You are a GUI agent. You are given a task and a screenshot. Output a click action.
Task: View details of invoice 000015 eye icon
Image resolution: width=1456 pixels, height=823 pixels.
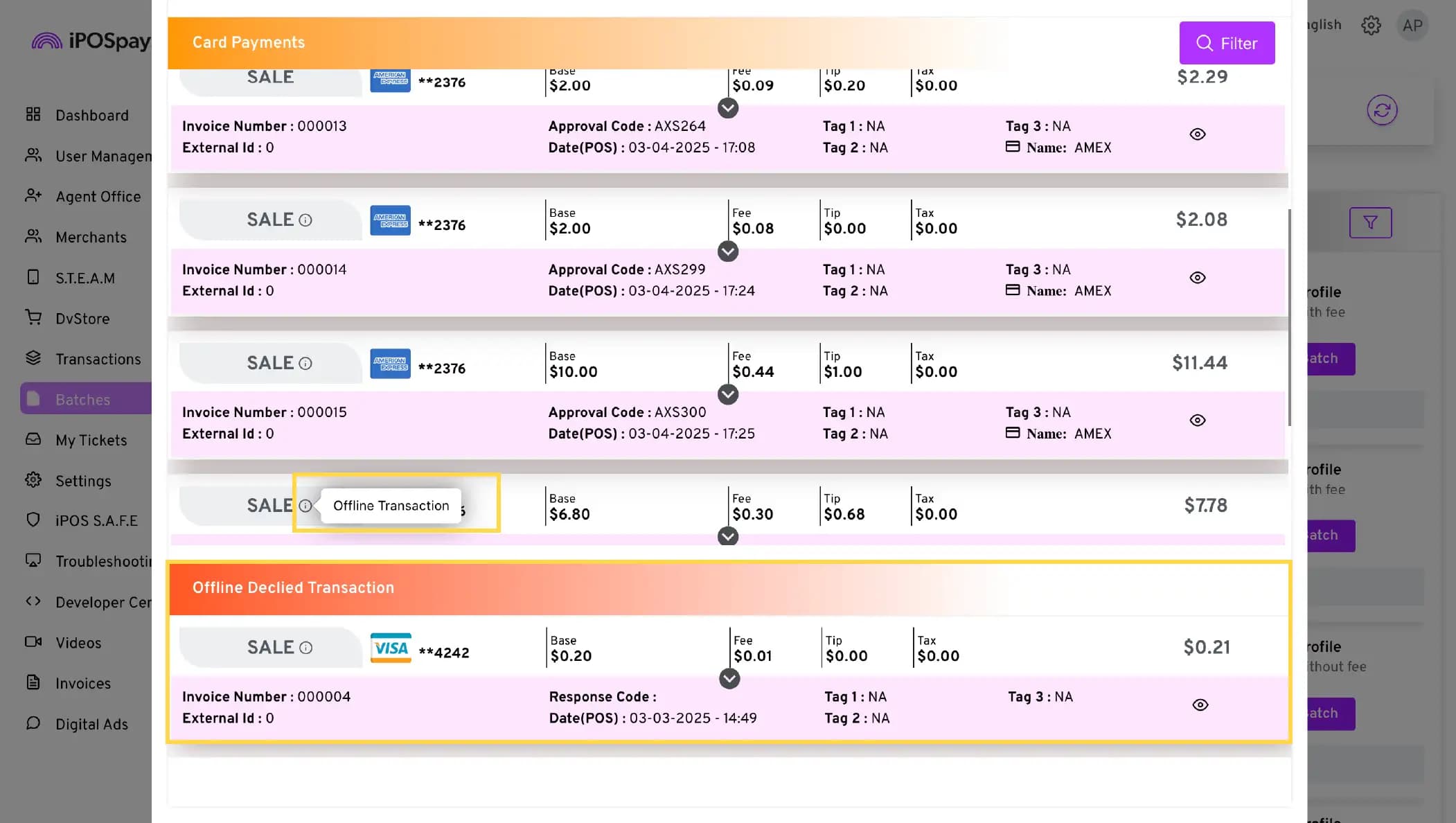(x=1198, y=421)
